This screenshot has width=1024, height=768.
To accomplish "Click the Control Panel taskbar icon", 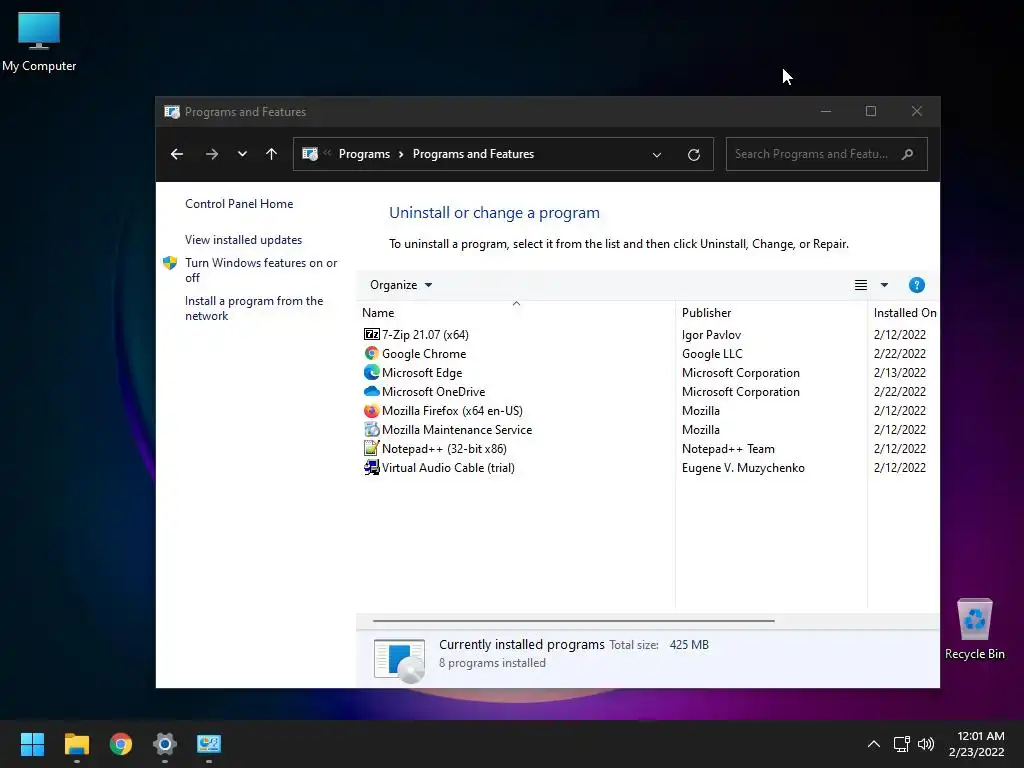I will click(209, 744).
